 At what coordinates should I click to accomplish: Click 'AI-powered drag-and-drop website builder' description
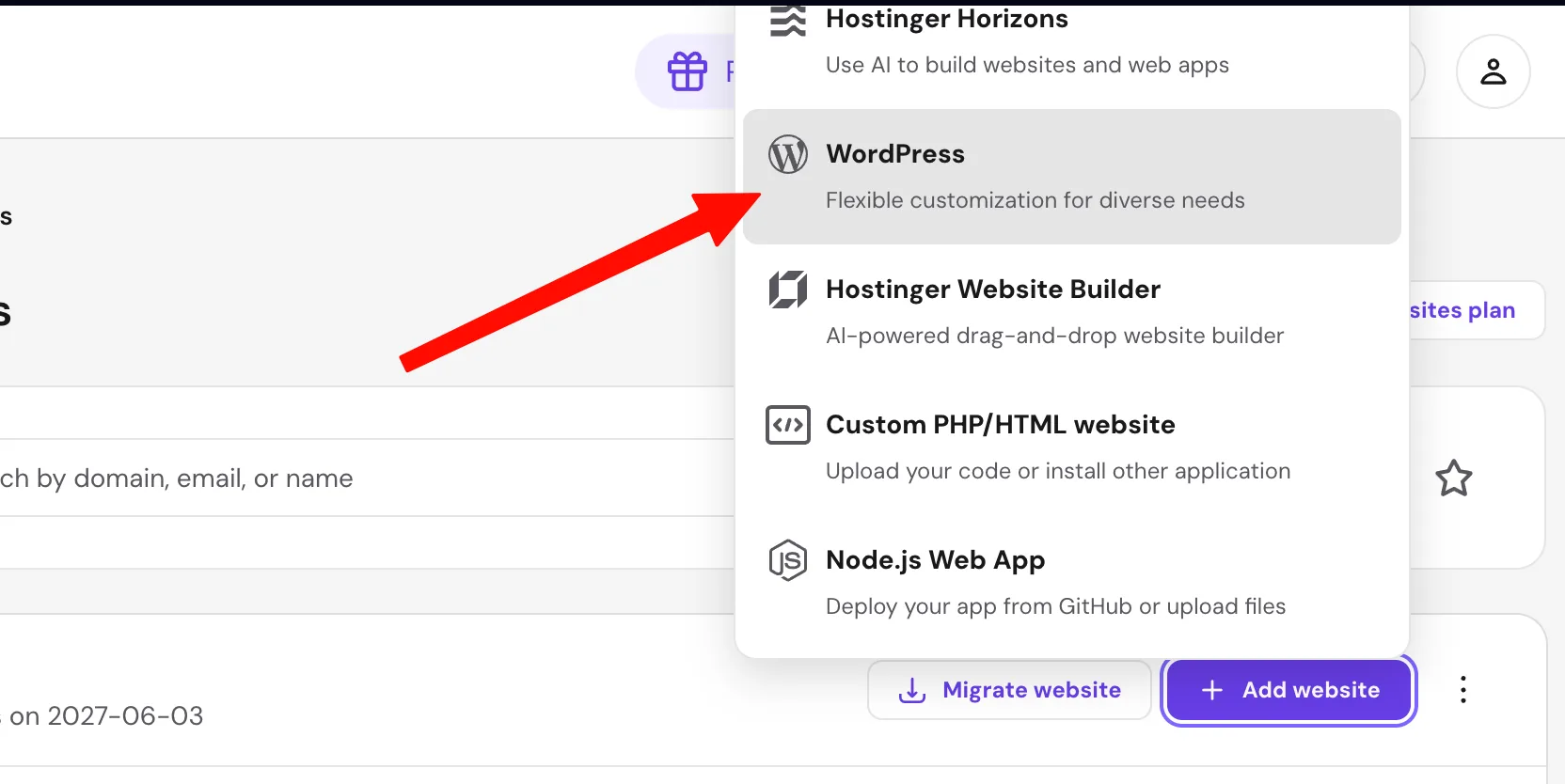pos(1054,336)
